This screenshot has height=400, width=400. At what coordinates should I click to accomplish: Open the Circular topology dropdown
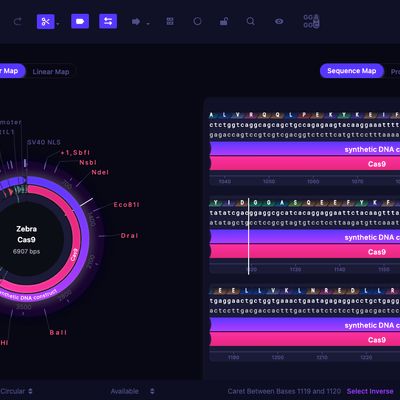point(16,391)
